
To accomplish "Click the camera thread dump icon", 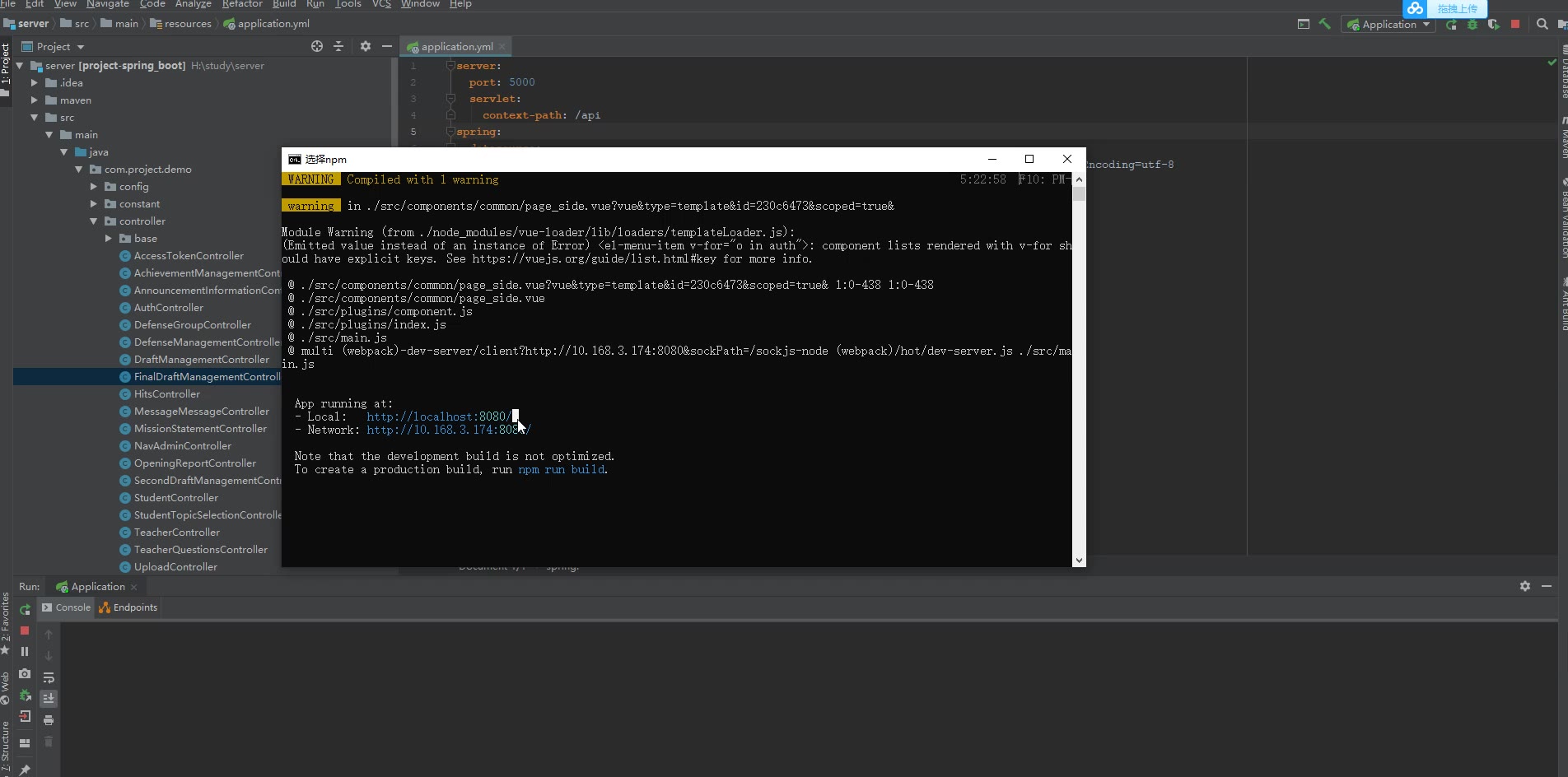I will pyautogui.click(x=25, y=673).
